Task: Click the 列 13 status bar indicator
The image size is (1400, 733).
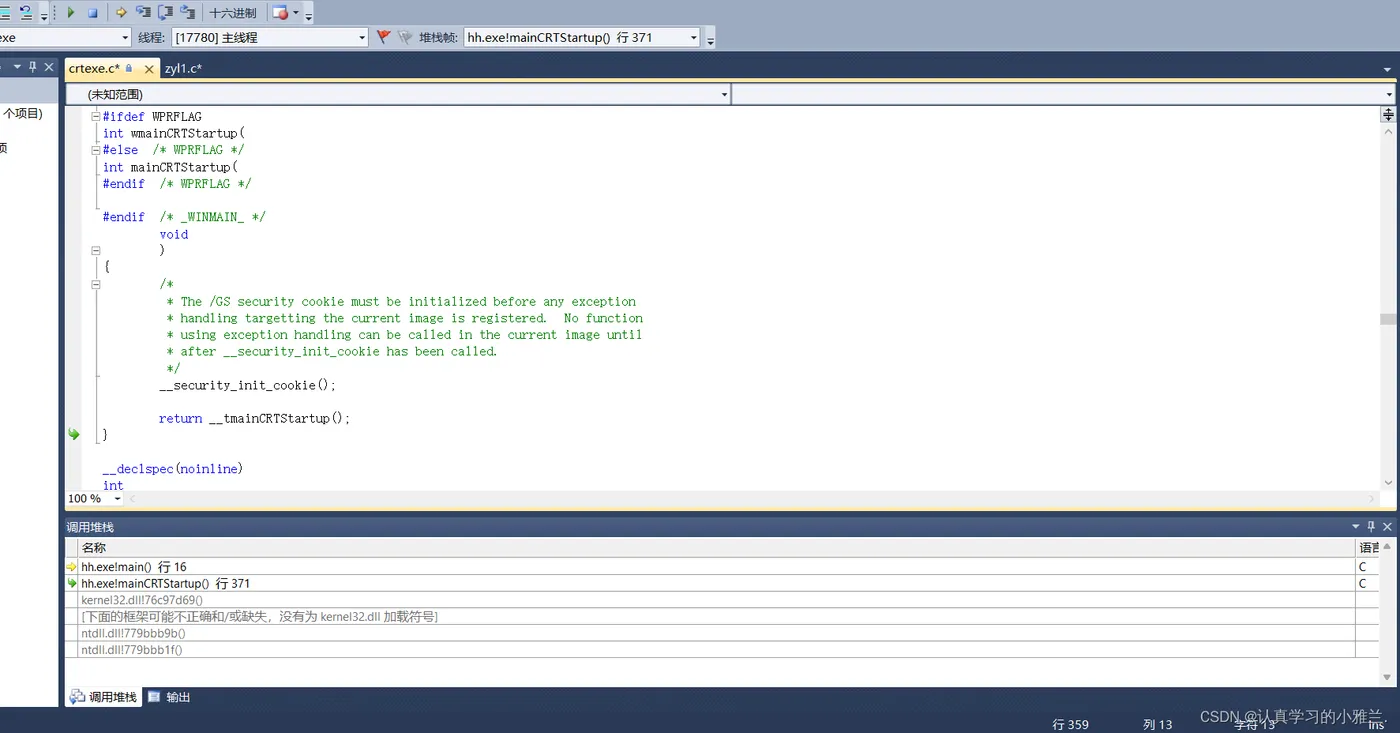Action: pos(1157,724)
